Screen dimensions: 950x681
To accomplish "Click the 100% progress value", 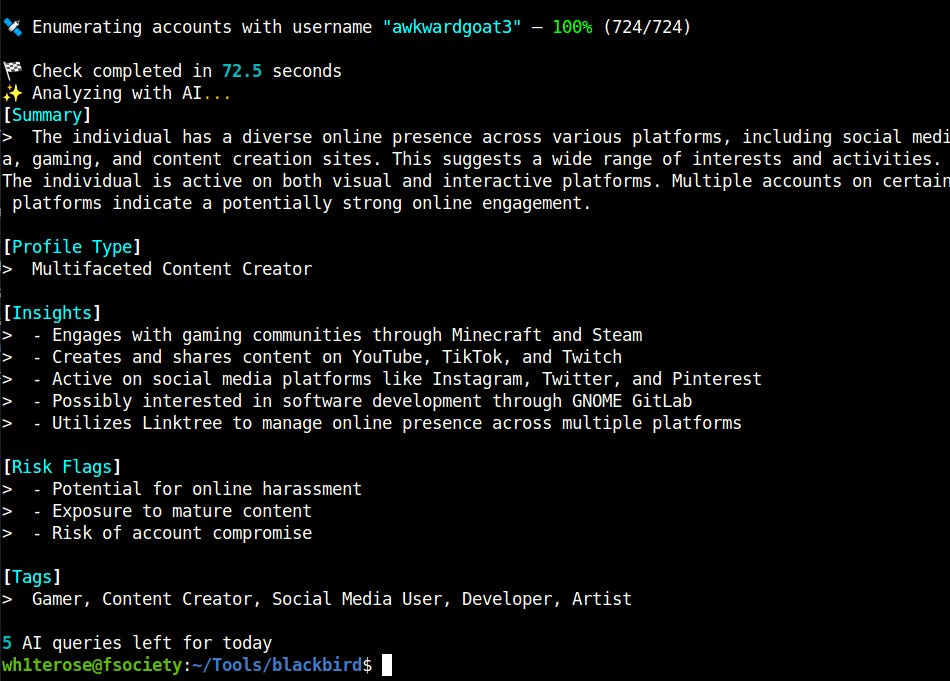I will coord(572,27).
